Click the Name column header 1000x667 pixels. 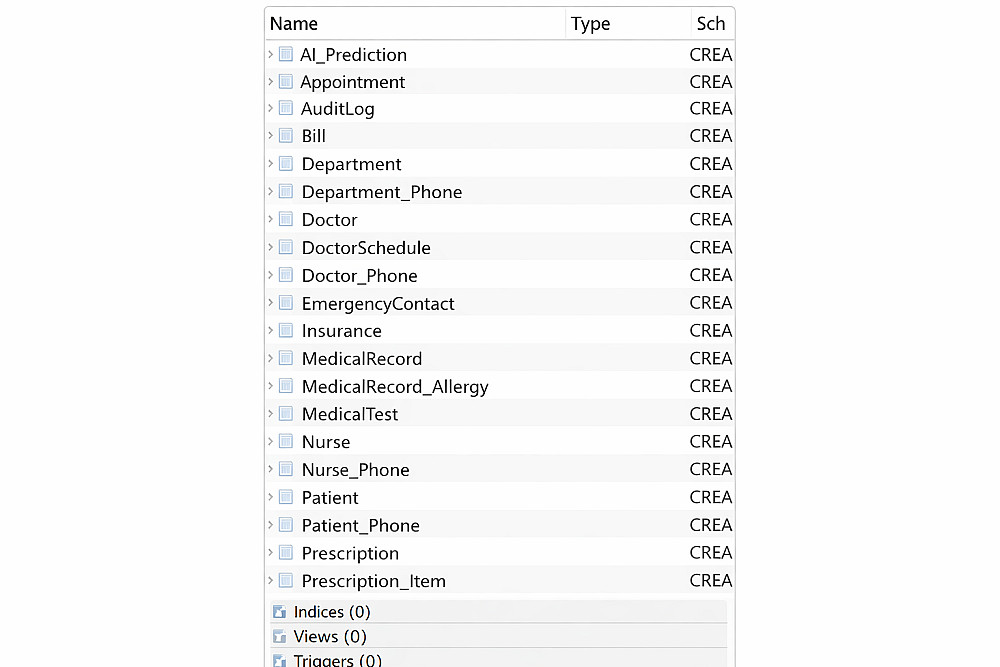coord(294,24)
